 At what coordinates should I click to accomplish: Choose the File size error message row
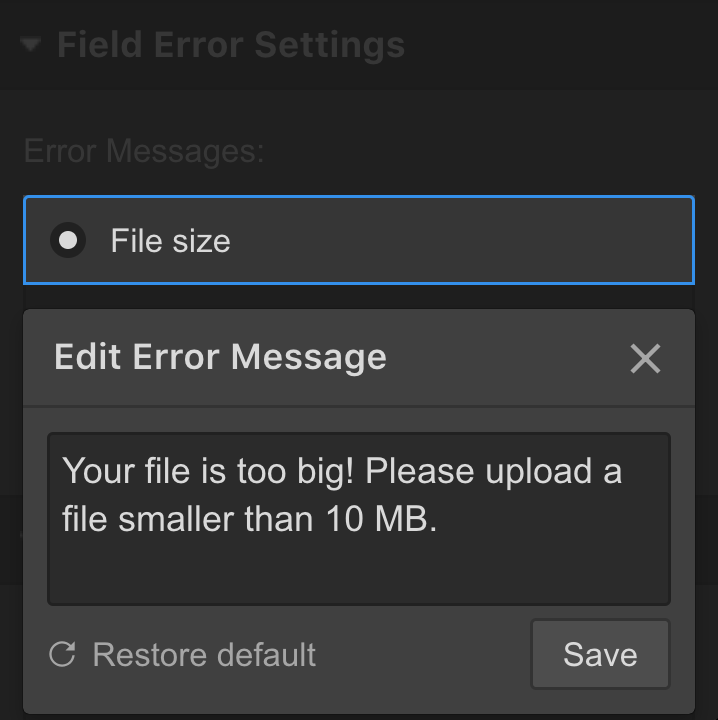click(358, 240)
